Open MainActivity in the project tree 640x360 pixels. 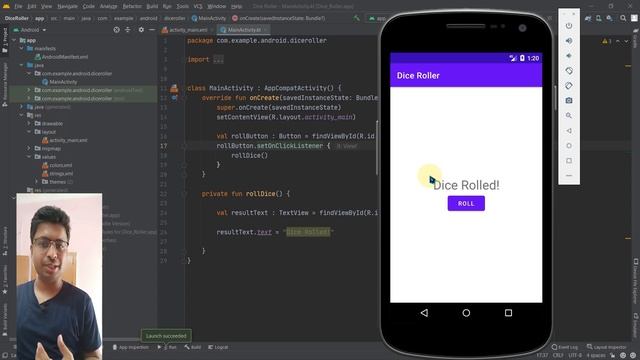point(60,82)
